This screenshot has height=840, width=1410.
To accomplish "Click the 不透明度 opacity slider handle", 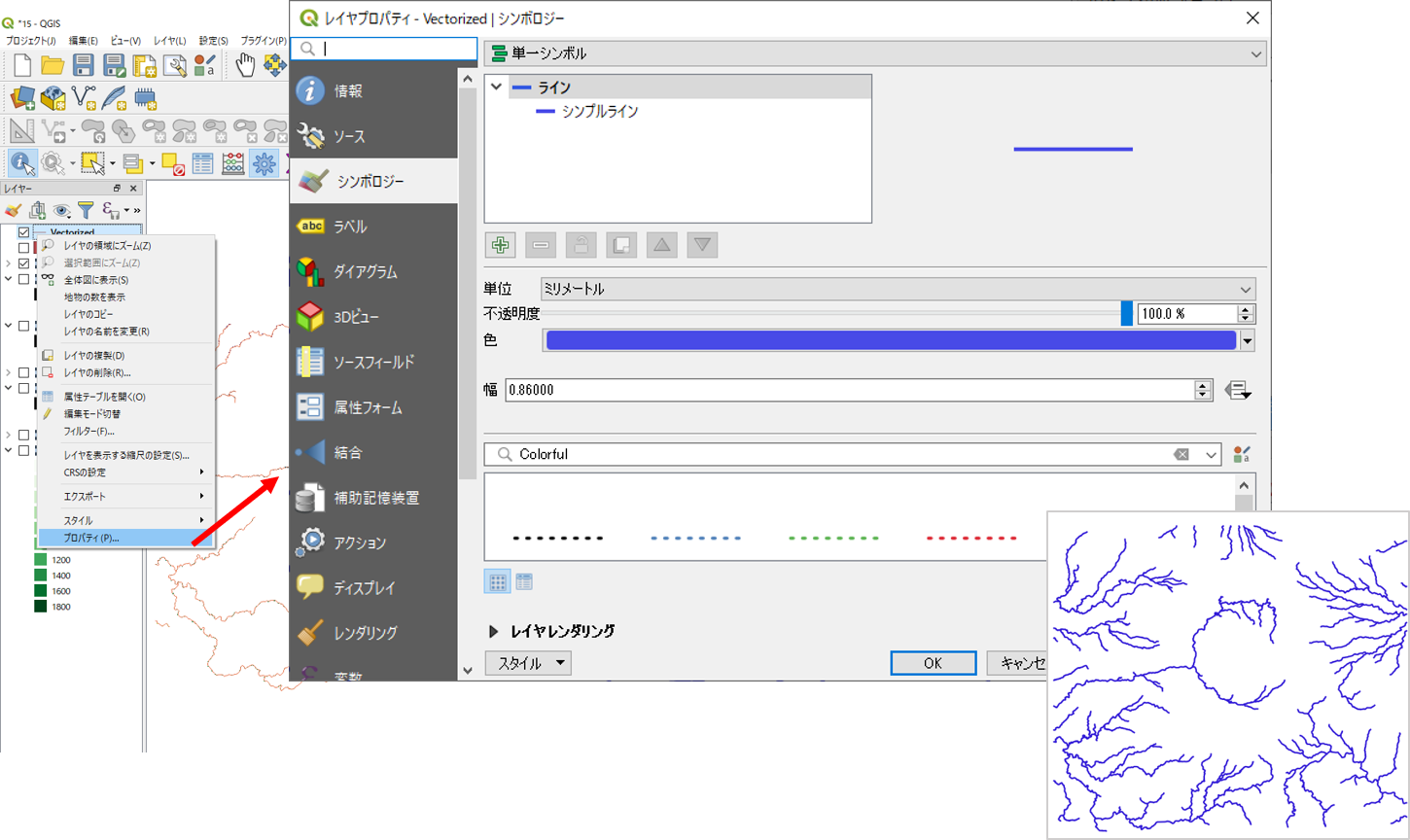I will 1126,313.
